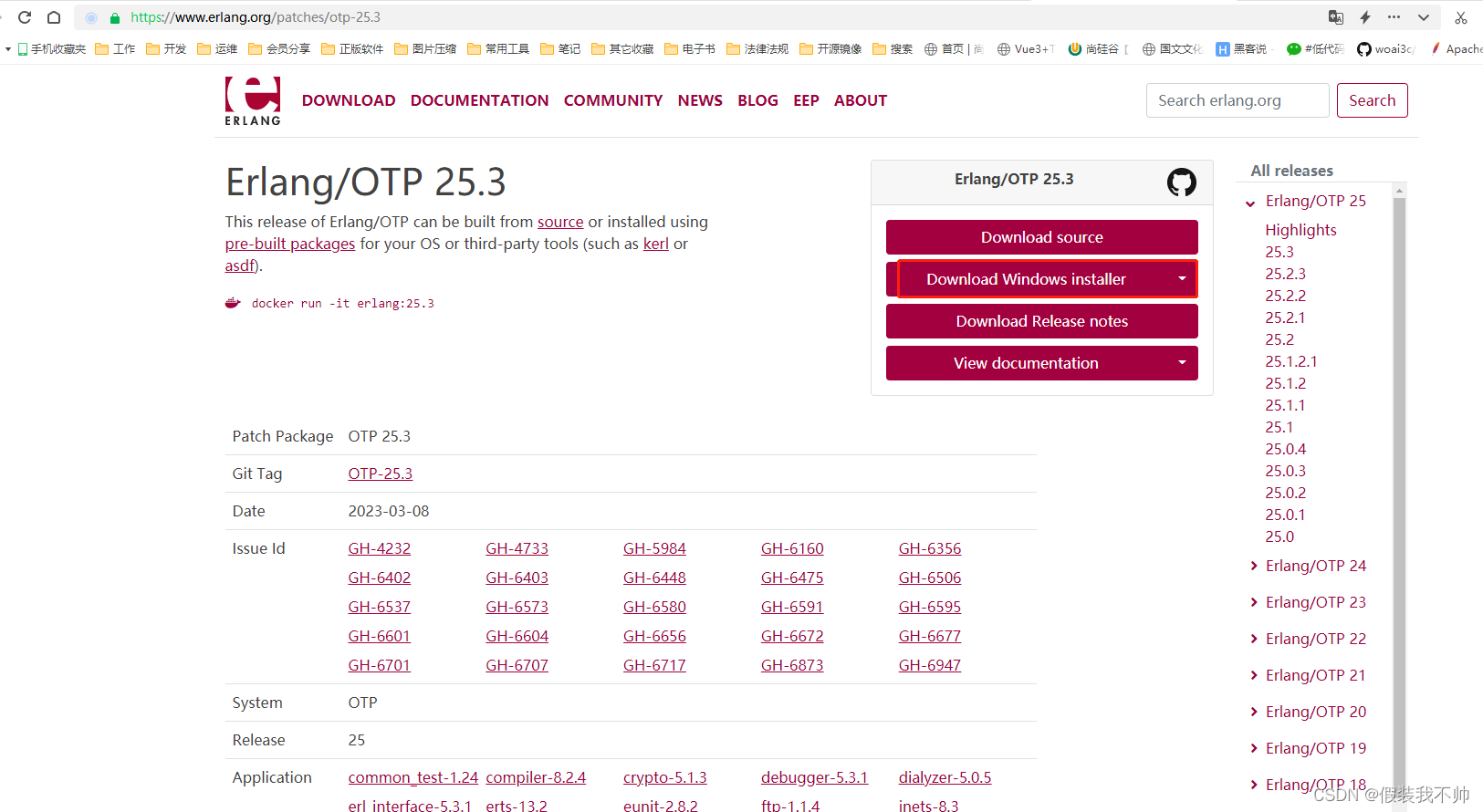Click the green padlock security icon
This screenshot has width=1483, height=812.
click(x=114, y=17)
